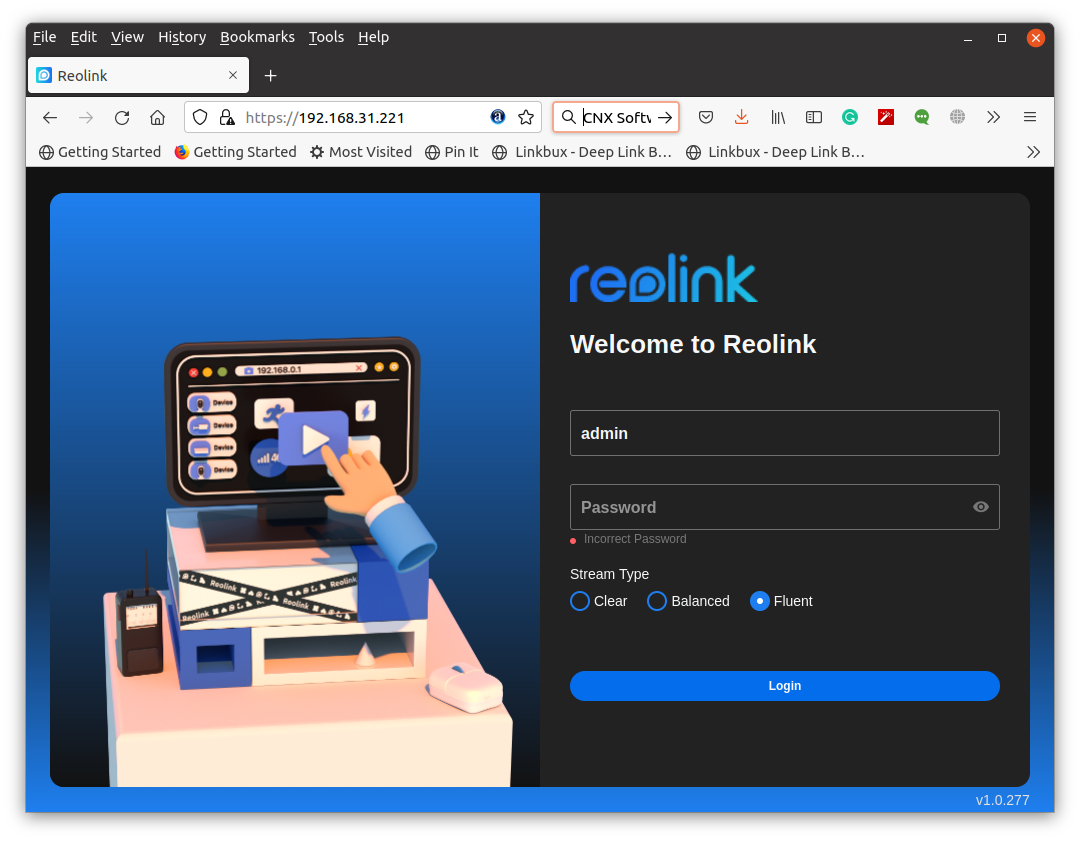
Task: Toggle the sidebar view icon
Action: pyautogui.click(x=813, y=118)
